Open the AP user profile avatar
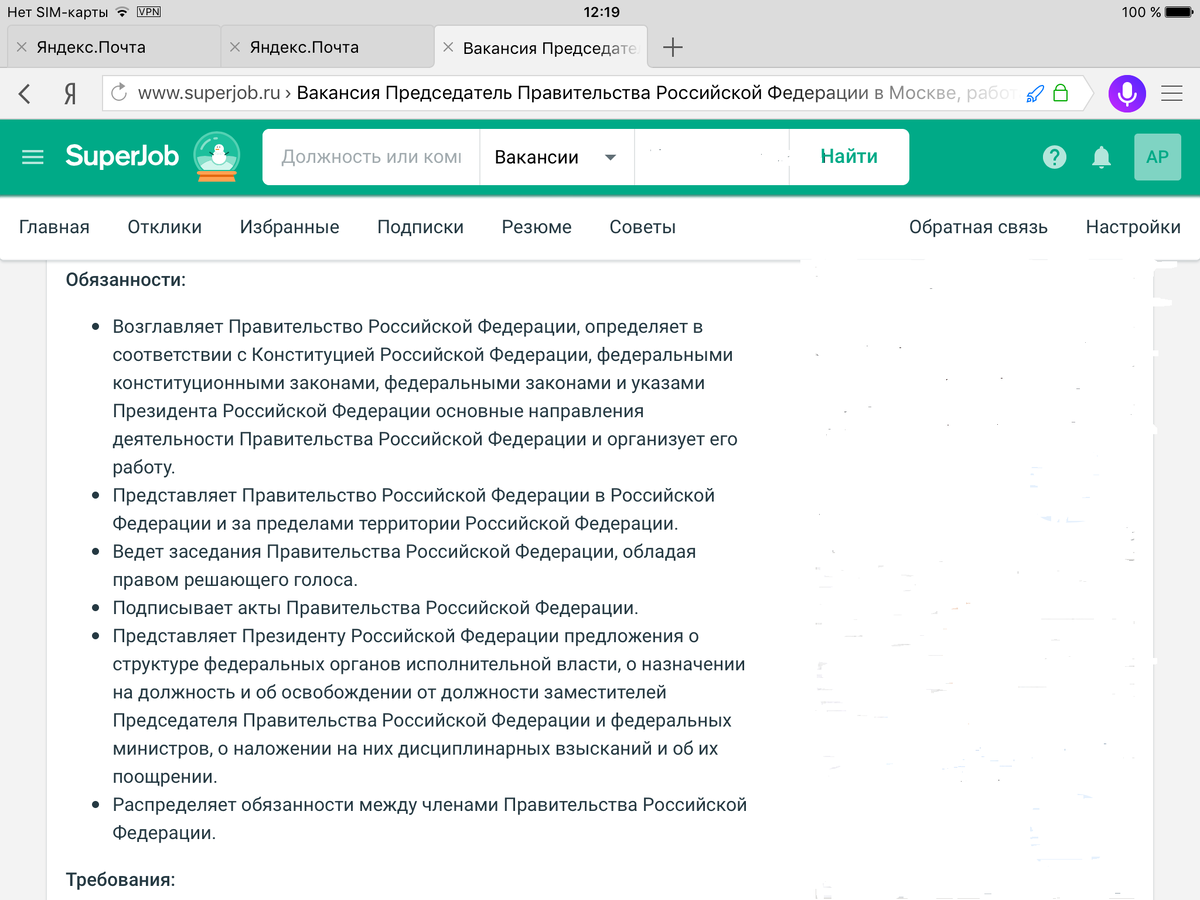Viewport: 1200px width, 900px height. tap(1157, 157)
